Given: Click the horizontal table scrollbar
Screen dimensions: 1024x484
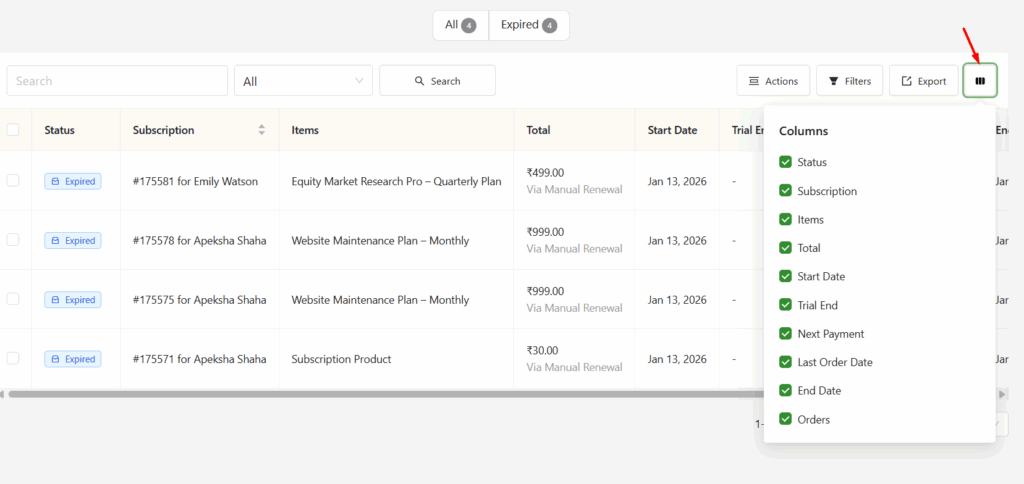Looking at the screenshot, I should coord(380,394).
